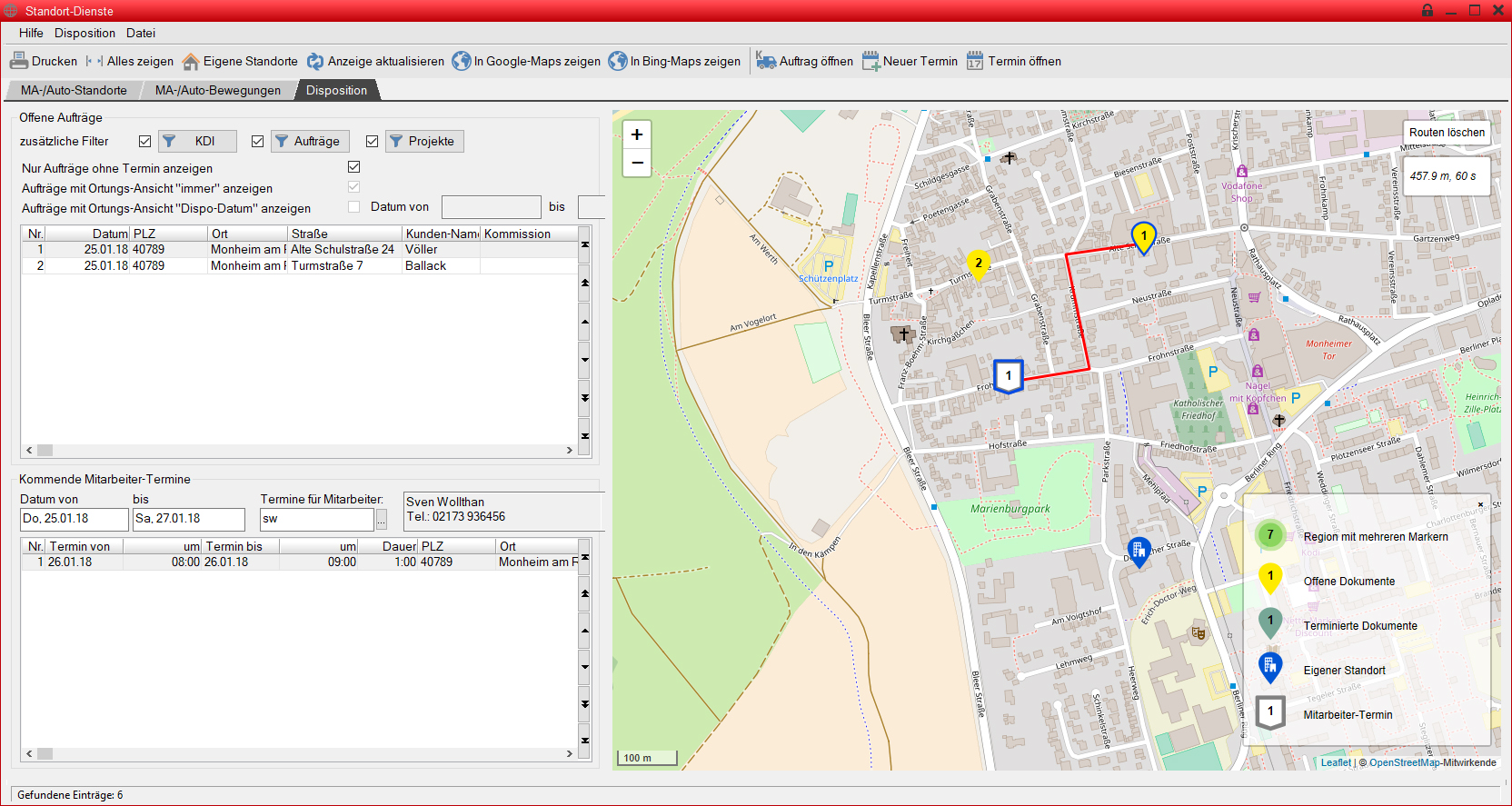Click the Aufträge filter button

[310, 141]
